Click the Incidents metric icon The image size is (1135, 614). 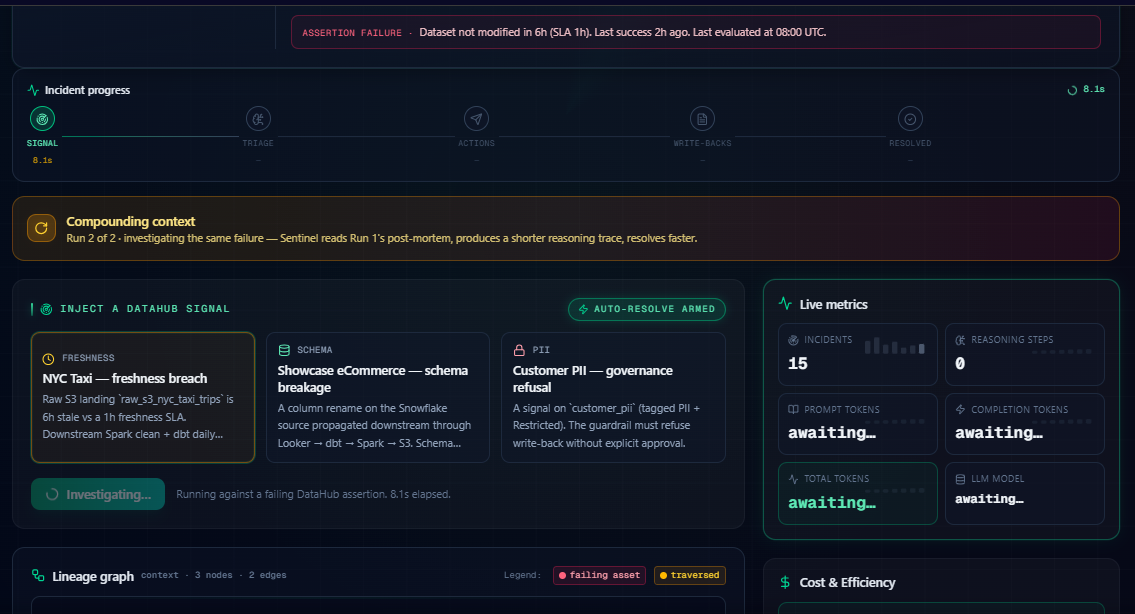coord(793,340)
